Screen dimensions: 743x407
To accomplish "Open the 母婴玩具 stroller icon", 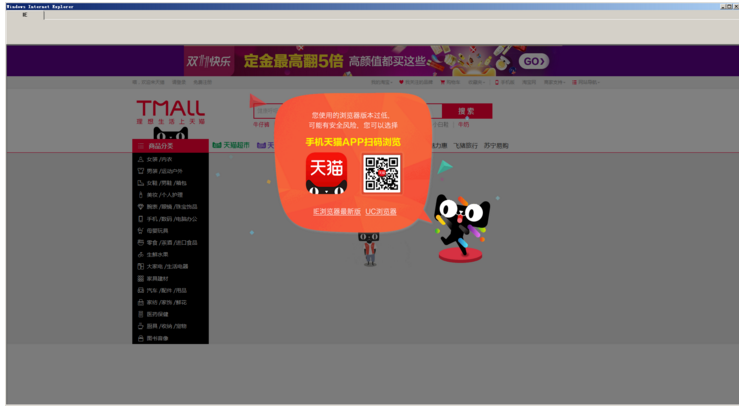I will pos(140,231).
